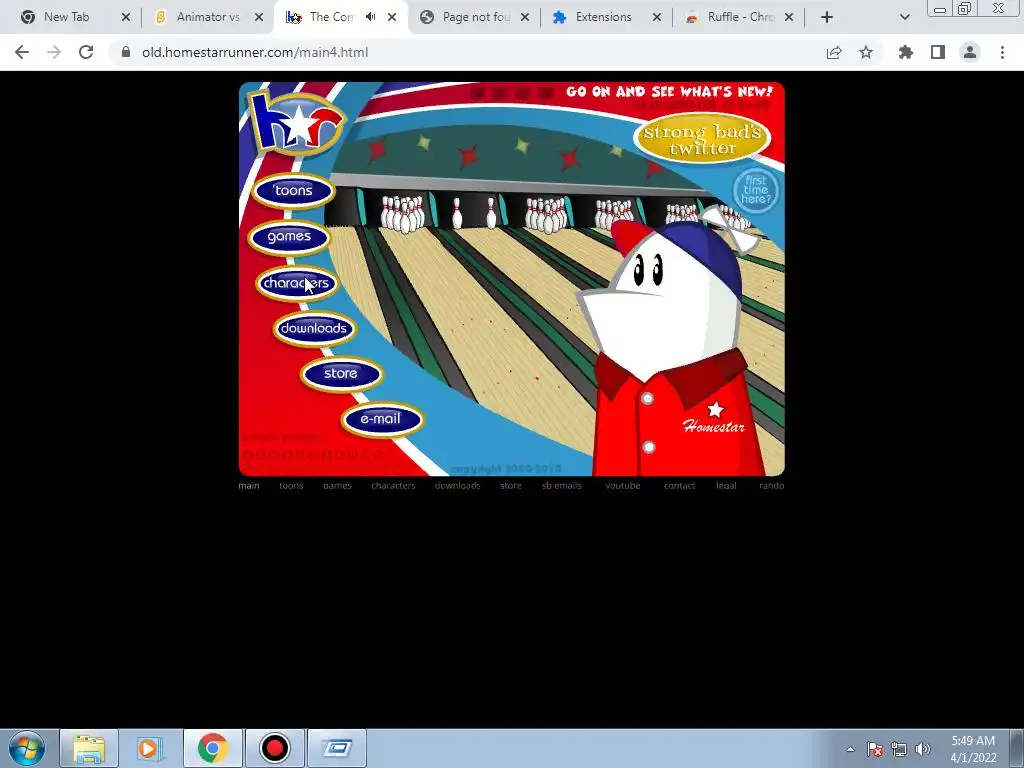Bookmark this page with the star icon

pos(866,52)
